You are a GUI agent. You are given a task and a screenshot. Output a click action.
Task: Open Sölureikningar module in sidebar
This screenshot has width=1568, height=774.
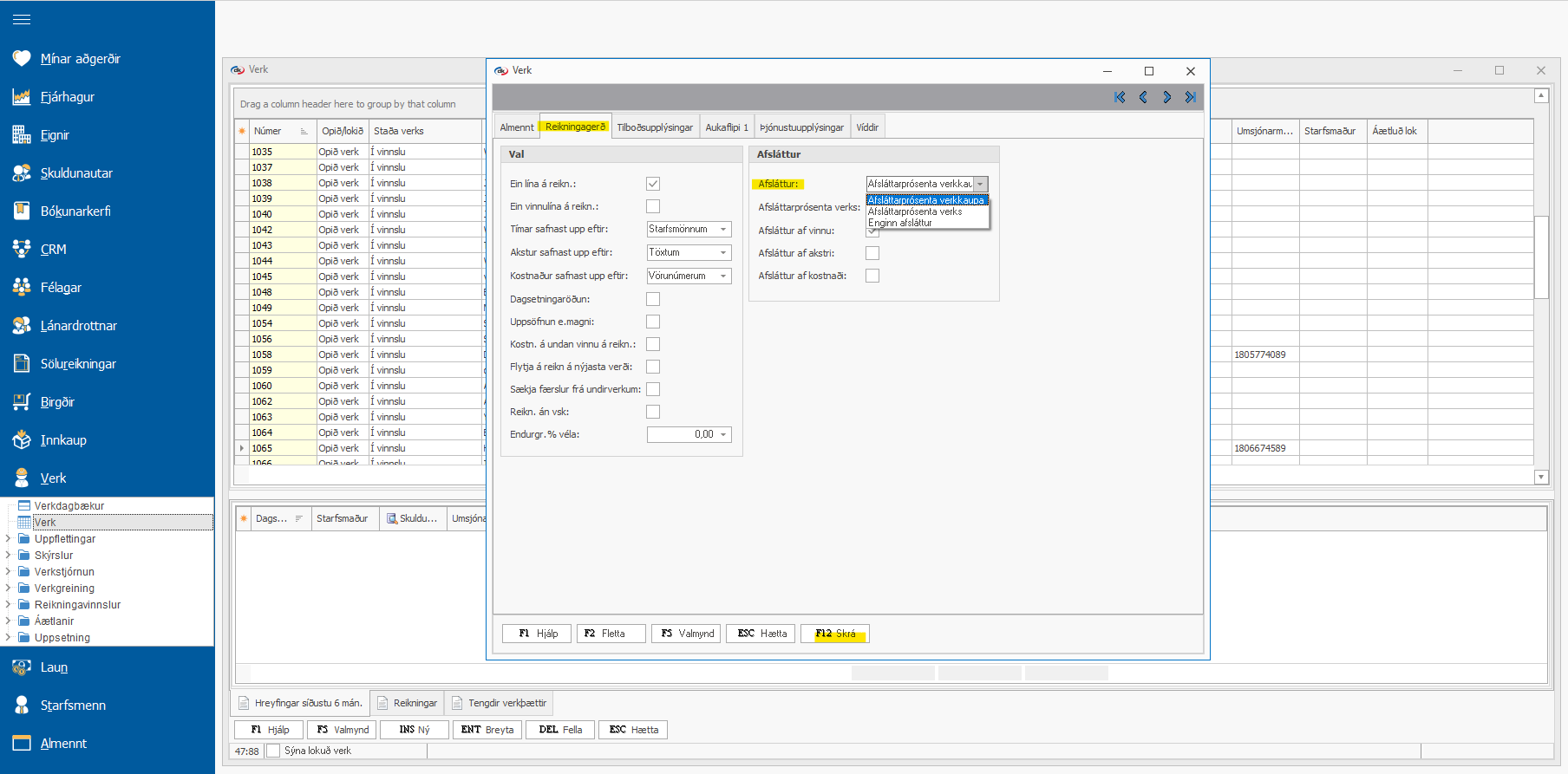78,364
